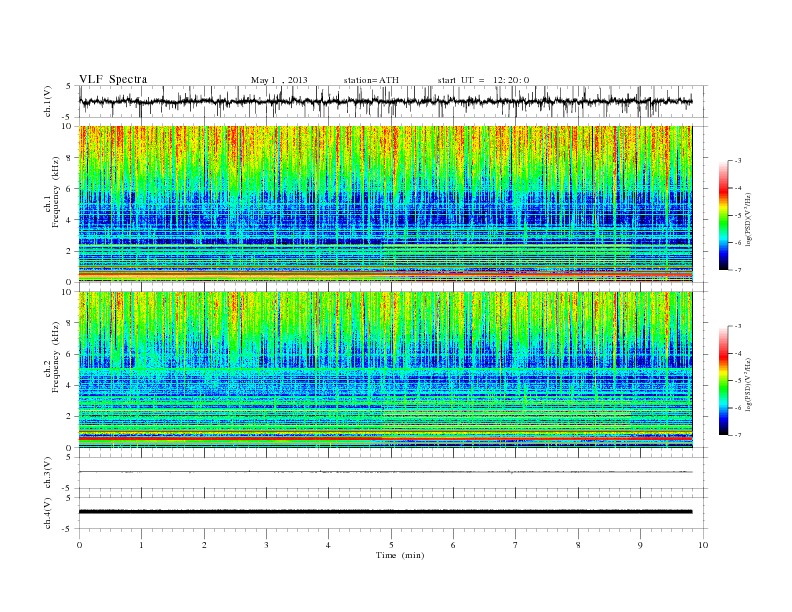Click the time axis tick label "3"

266,545
